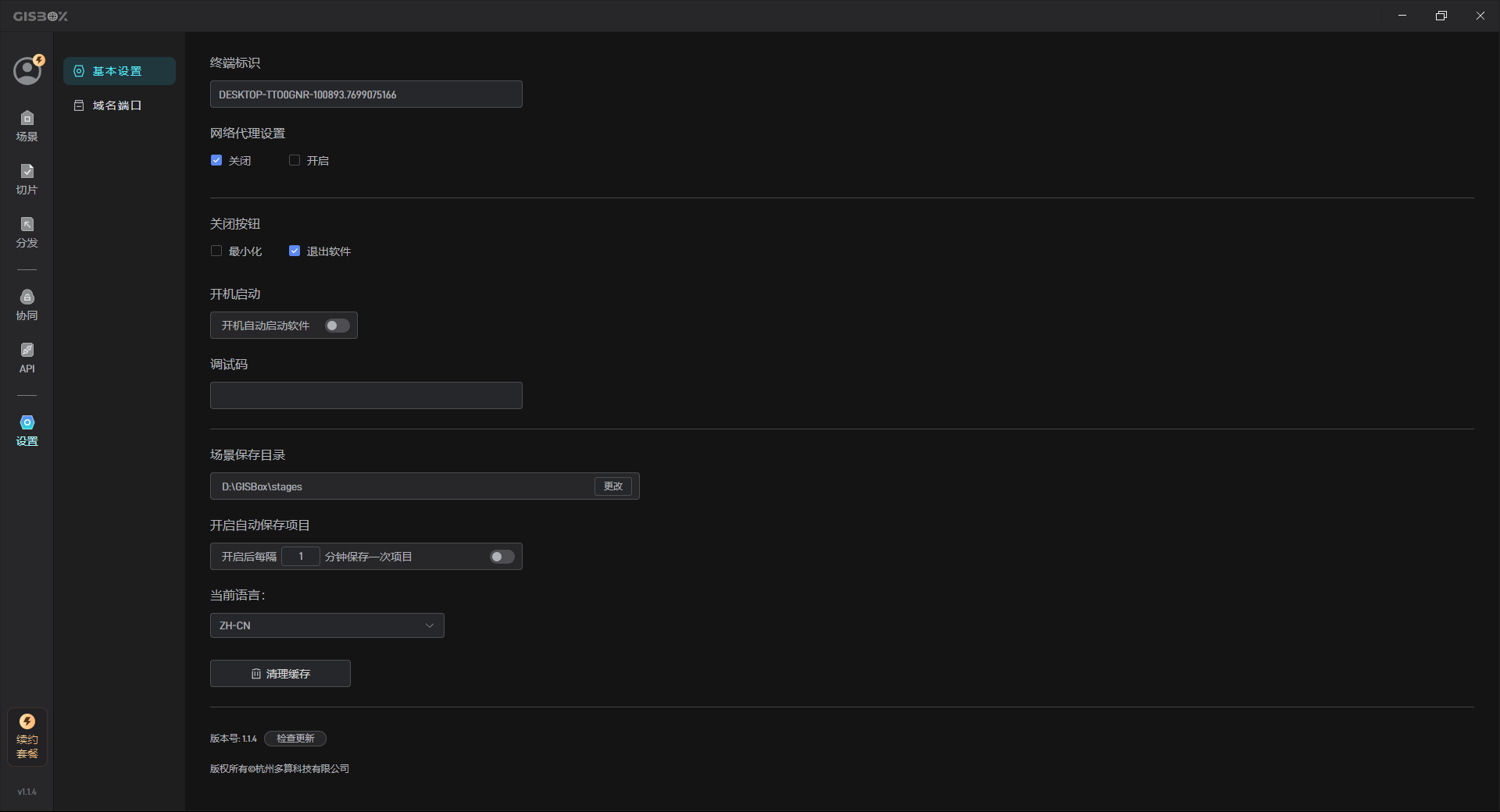Click the 清理缓存 button
1500x812 pixels.
(280, 674)
